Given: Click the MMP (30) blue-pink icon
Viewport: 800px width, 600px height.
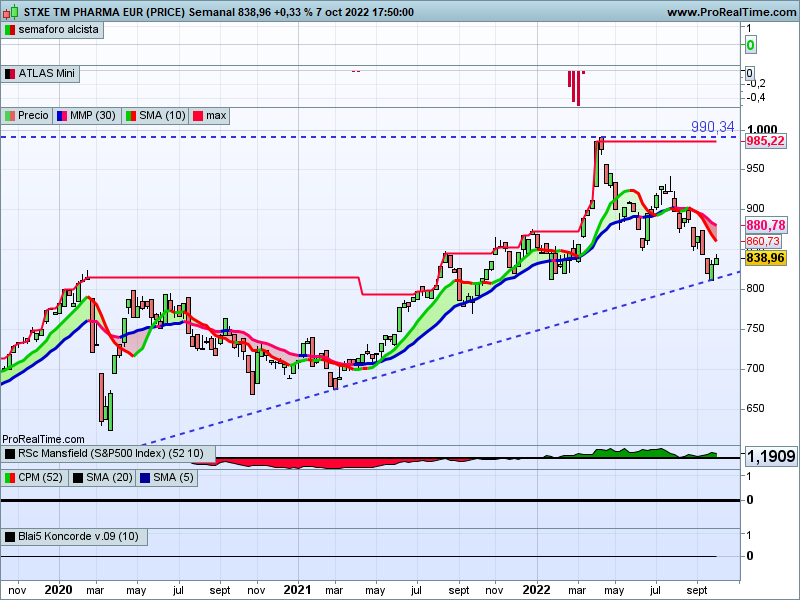Looking at the screenshot, I should [62, 116].
